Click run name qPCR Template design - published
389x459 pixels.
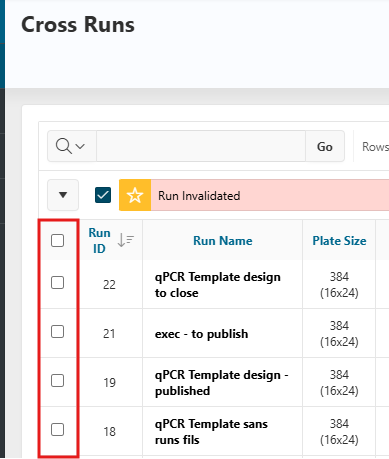pyautogui.click(x=222, y=383)
